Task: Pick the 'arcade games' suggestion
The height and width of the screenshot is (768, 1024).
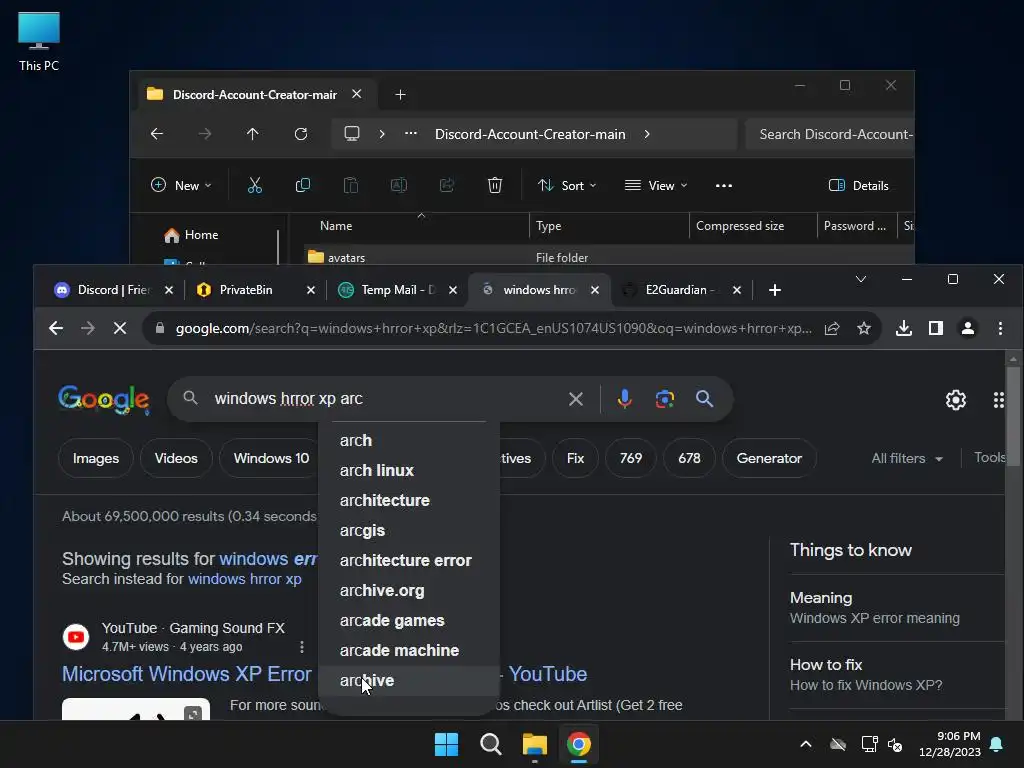Action: [x=409, y=620]
